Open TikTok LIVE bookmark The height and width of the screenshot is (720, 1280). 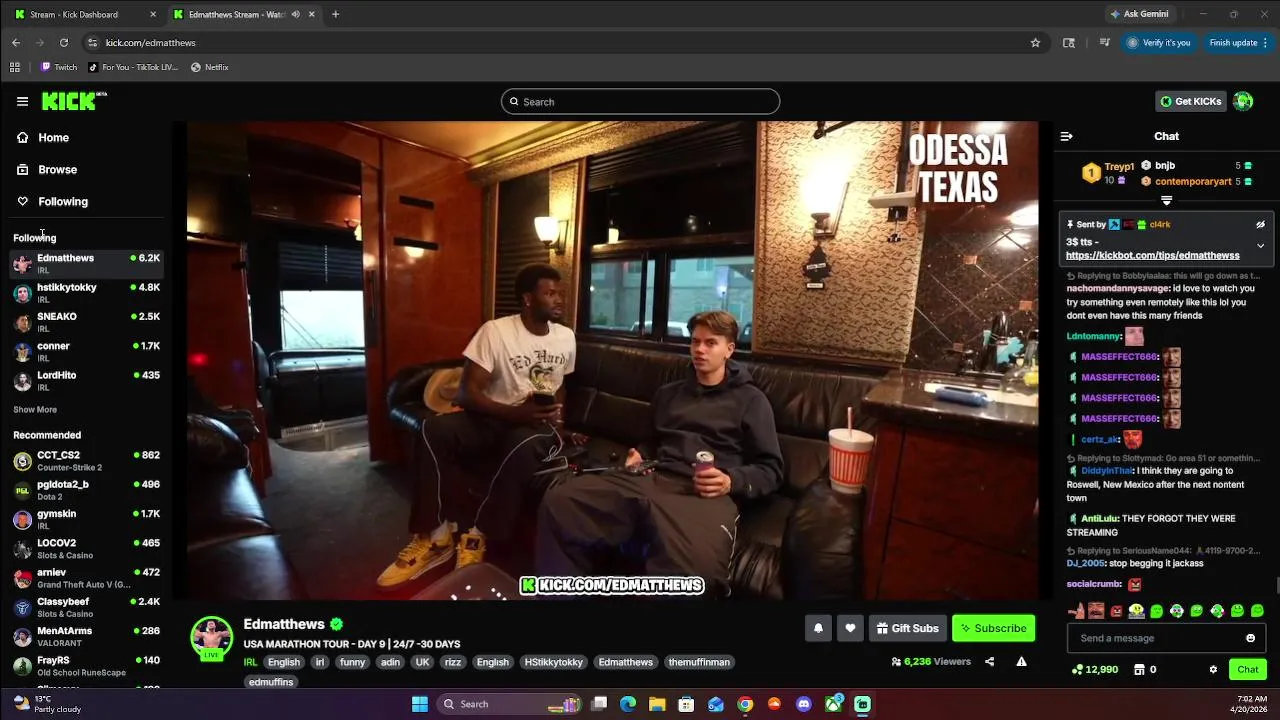tap(133, 67)
